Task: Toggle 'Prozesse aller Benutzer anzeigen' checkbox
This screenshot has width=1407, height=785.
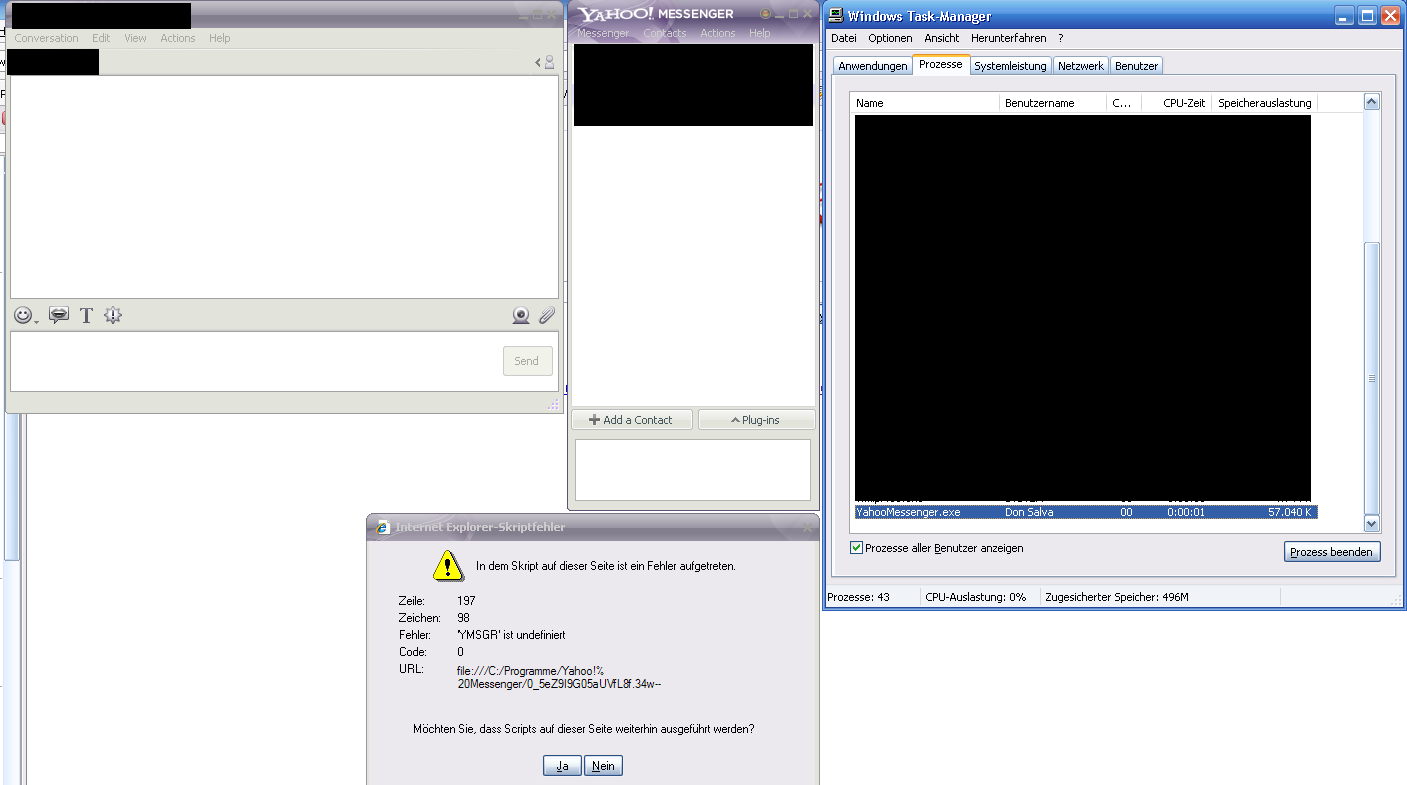Action: click(856, 548)
